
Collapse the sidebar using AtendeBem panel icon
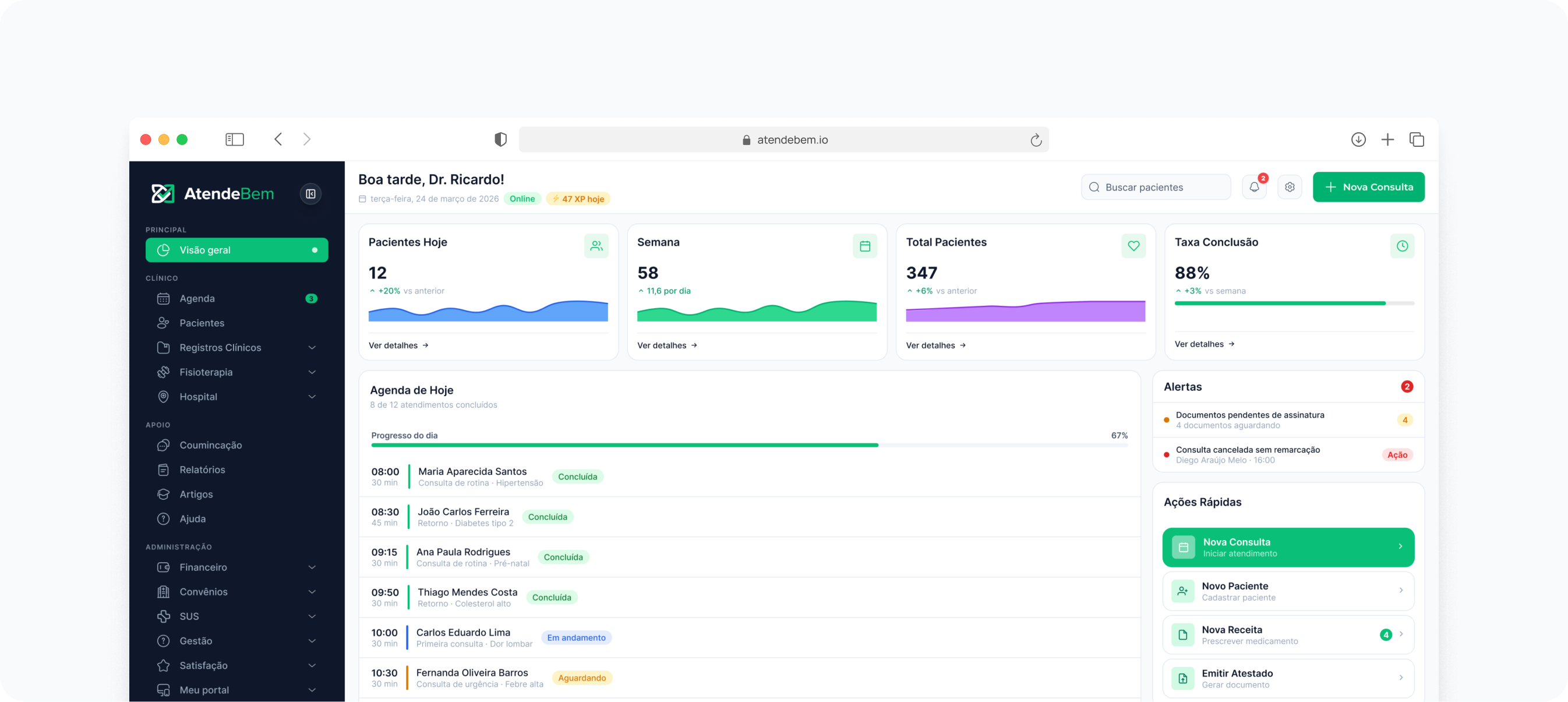(310, 193)
